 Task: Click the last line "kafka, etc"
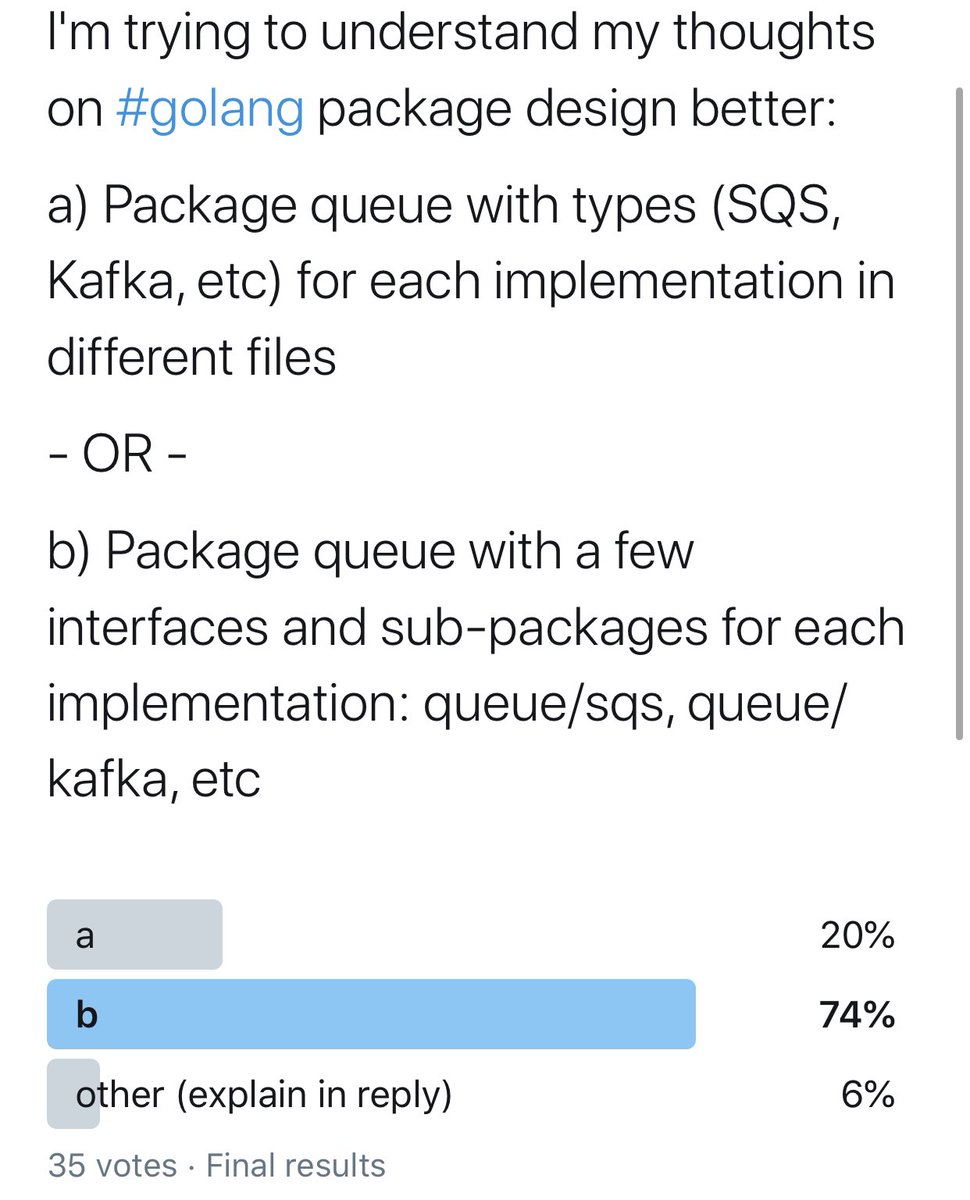pyautogui.click(x=153, y=778)
